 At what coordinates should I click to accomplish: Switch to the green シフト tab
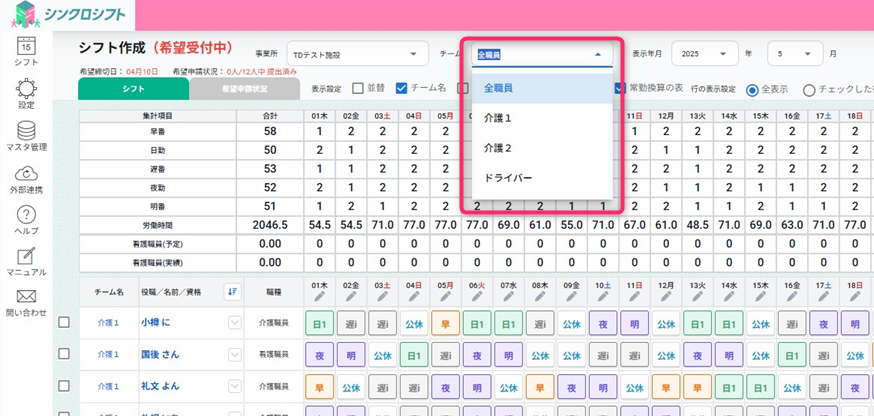pos(133,89)
